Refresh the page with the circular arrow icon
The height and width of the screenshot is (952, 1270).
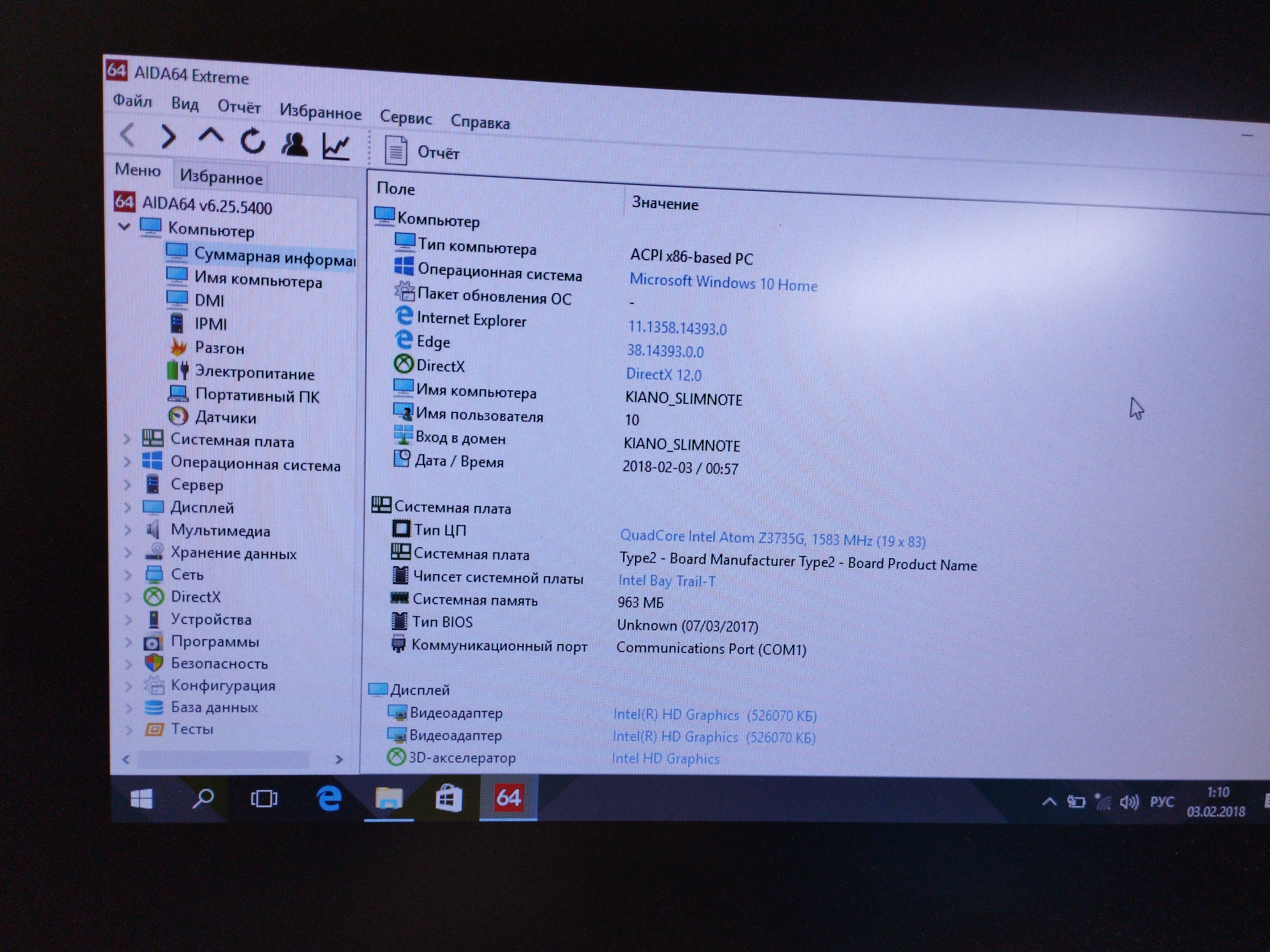253,141
